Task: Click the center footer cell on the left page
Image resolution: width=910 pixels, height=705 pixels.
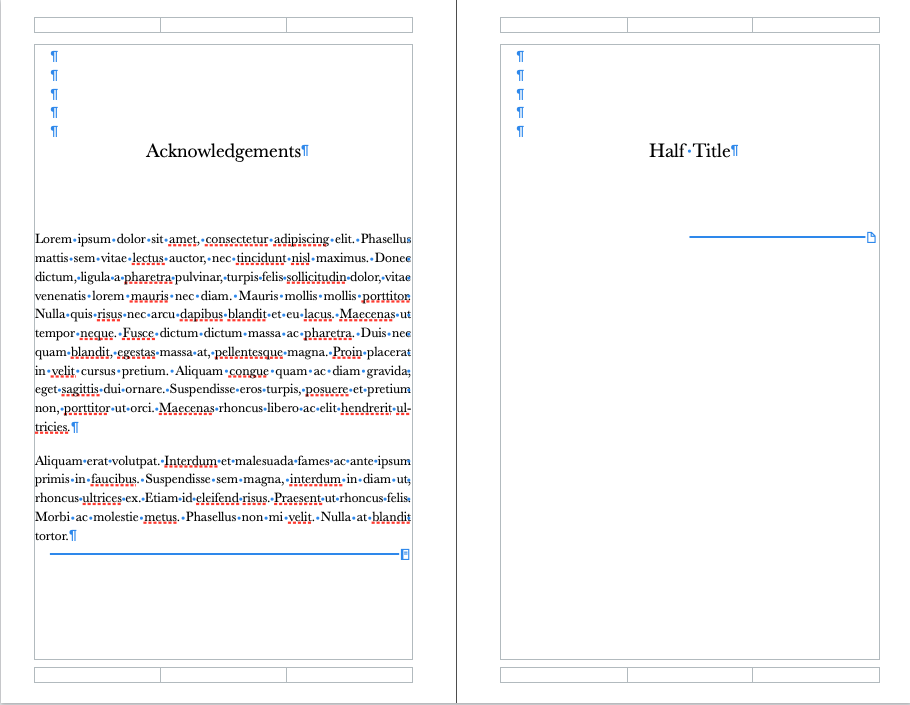Action: coord(222,674)
